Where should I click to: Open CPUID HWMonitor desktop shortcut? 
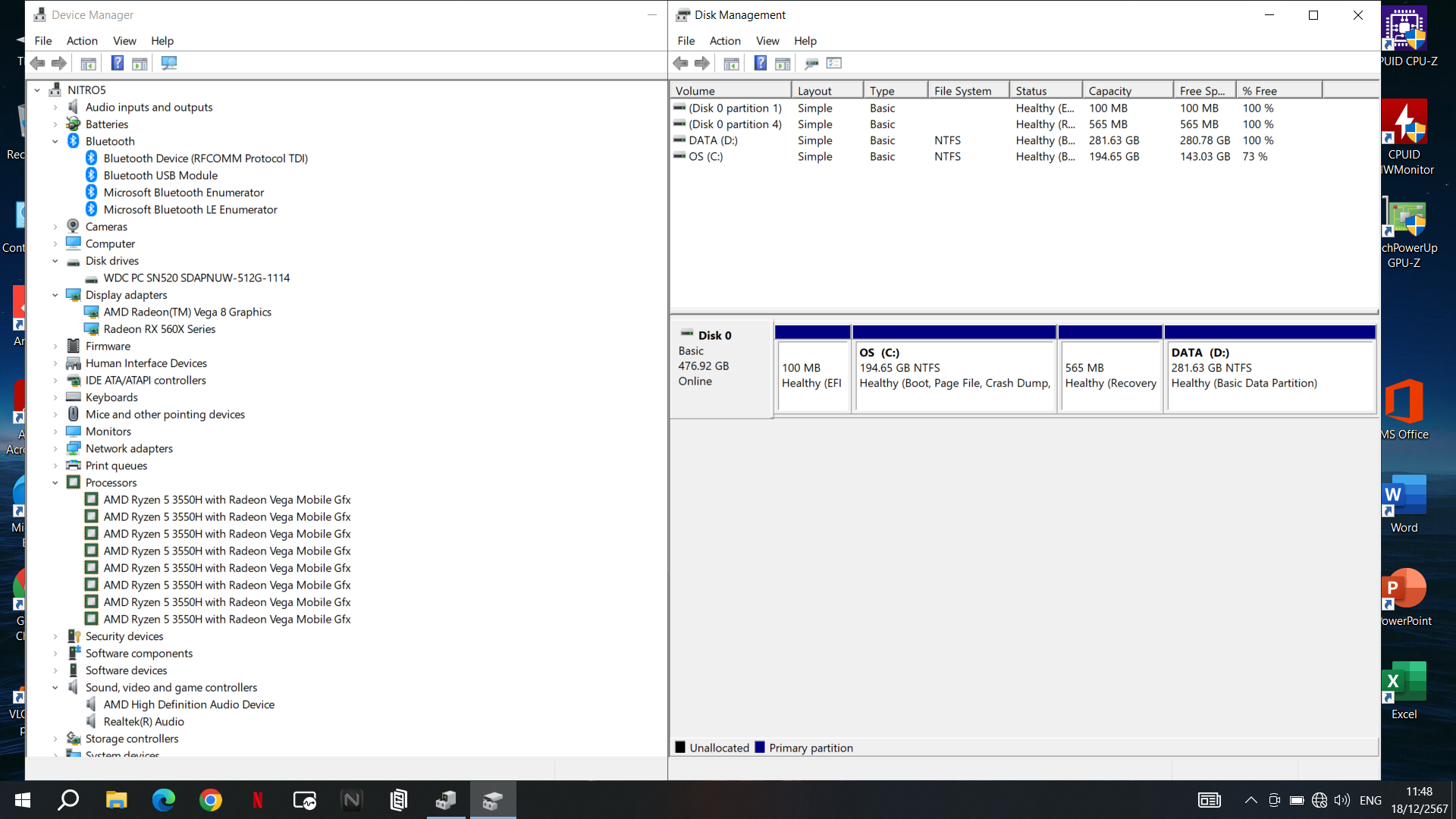click(x=1404, y=138)
